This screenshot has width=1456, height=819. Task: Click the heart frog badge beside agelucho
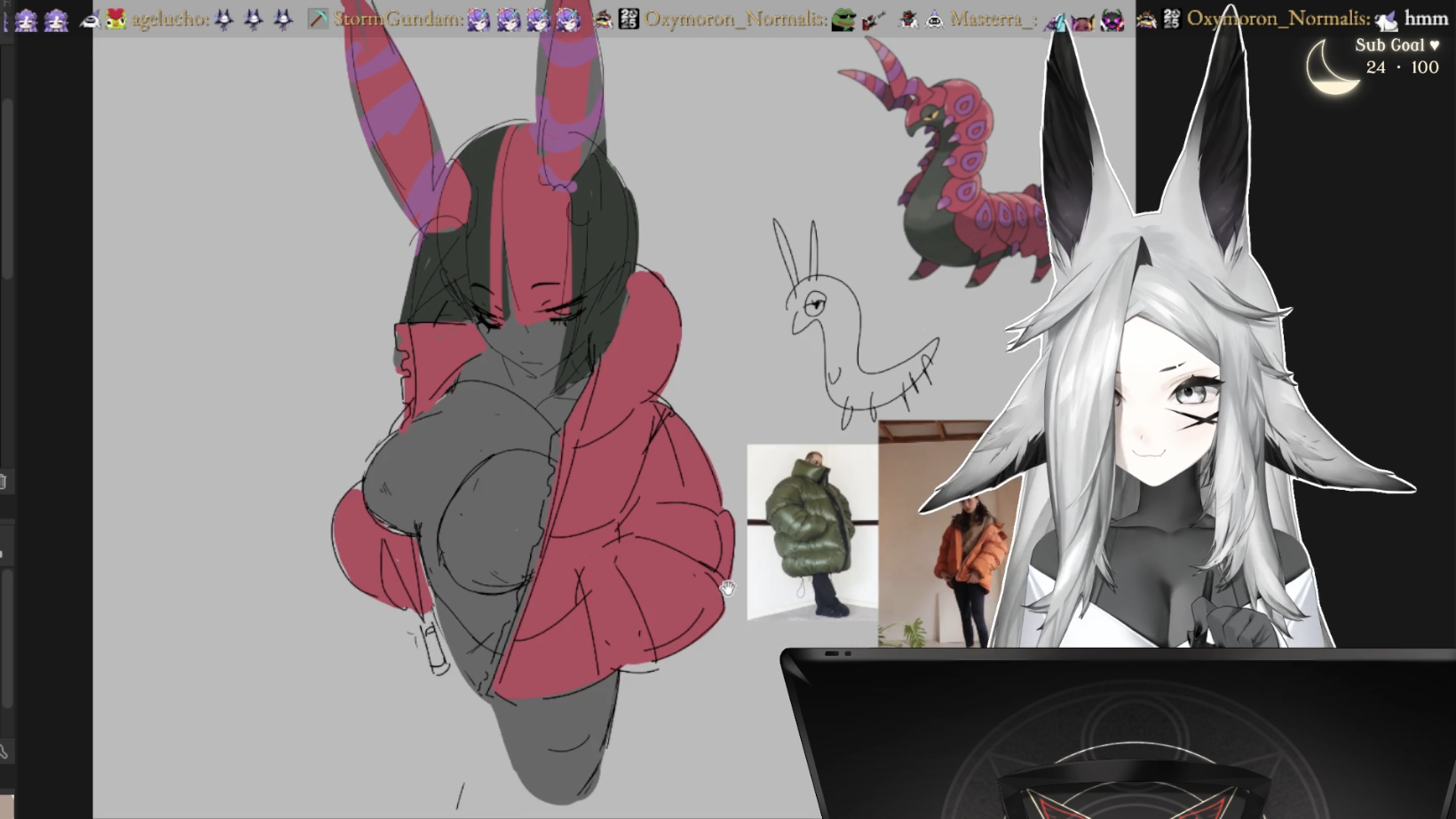(x=116, y=19)
